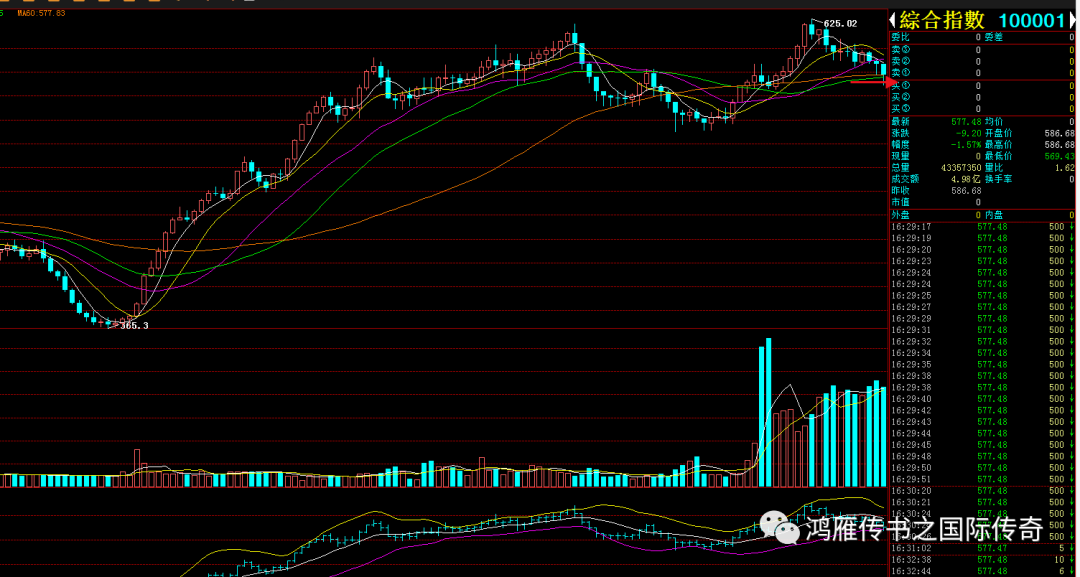Click the 卖② order book row
This screenshot has height=577, width=1080.
click(982, 61)
